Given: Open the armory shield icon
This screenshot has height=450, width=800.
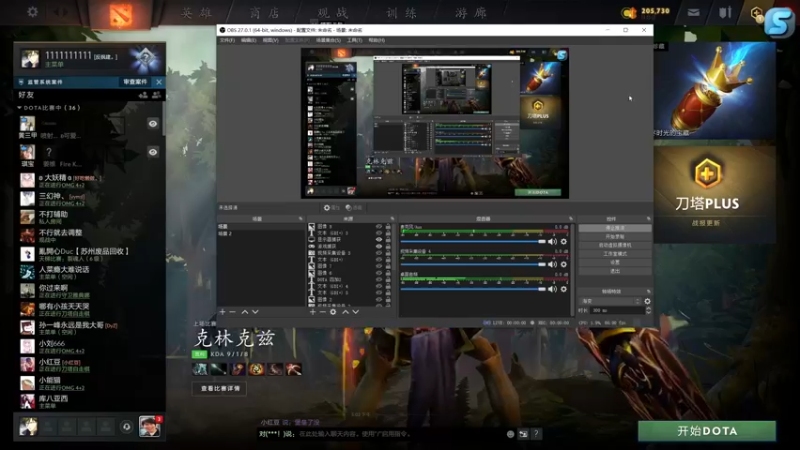Looking at the screenshot, I should 725,12.
